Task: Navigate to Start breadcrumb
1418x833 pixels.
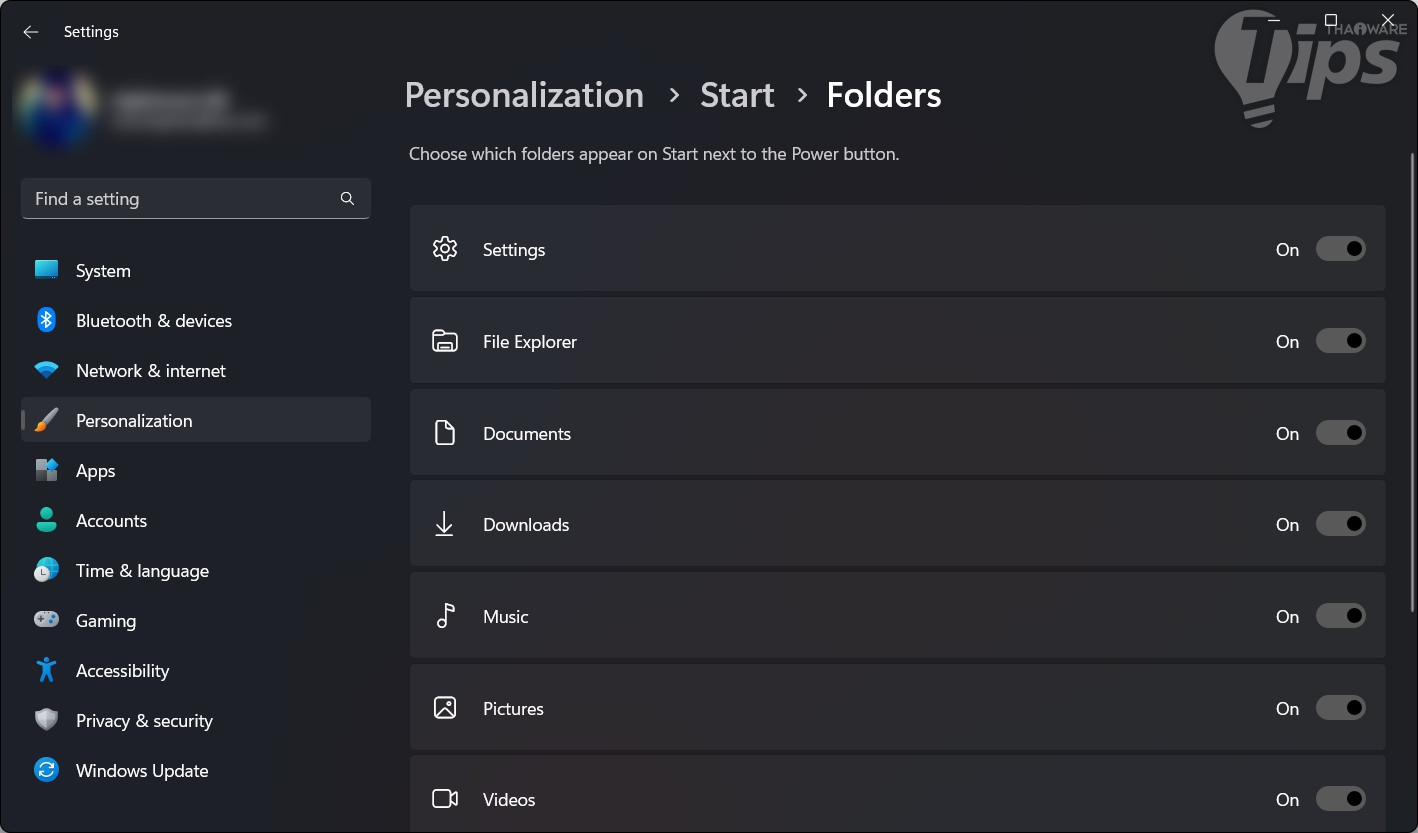Action: point(737,95)
